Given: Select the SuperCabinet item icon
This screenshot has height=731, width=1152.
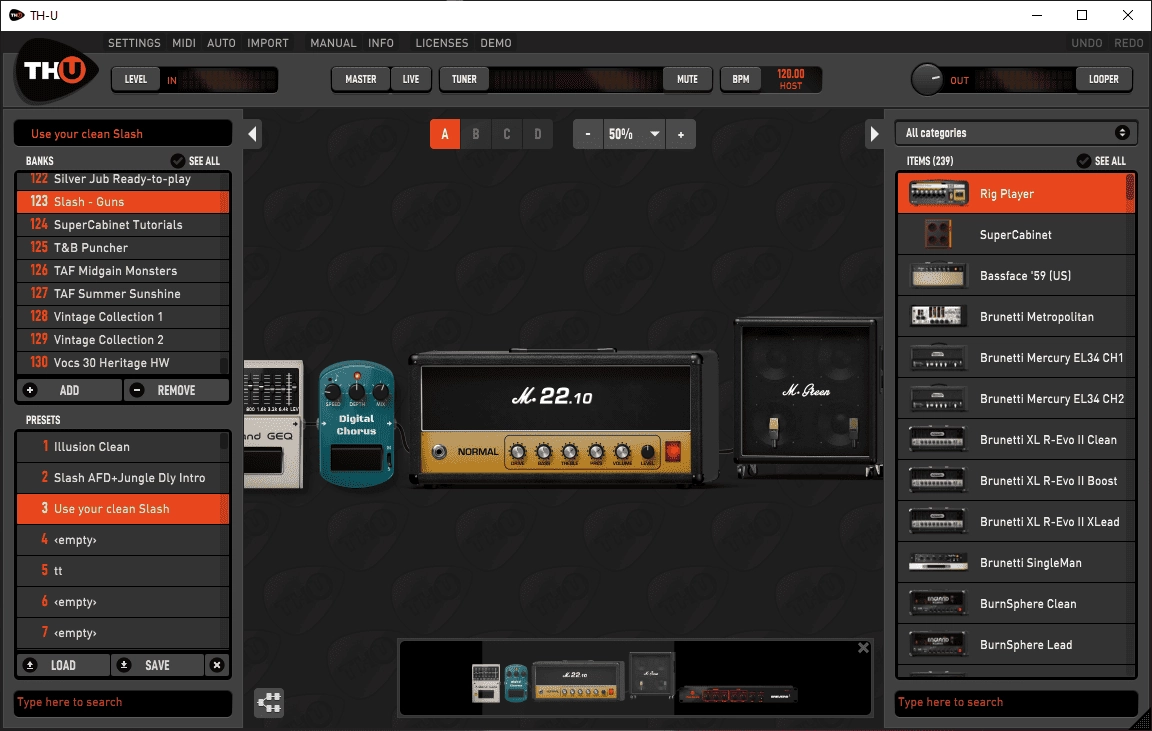Looking at the screenshot, I should [x=938, y=234].
